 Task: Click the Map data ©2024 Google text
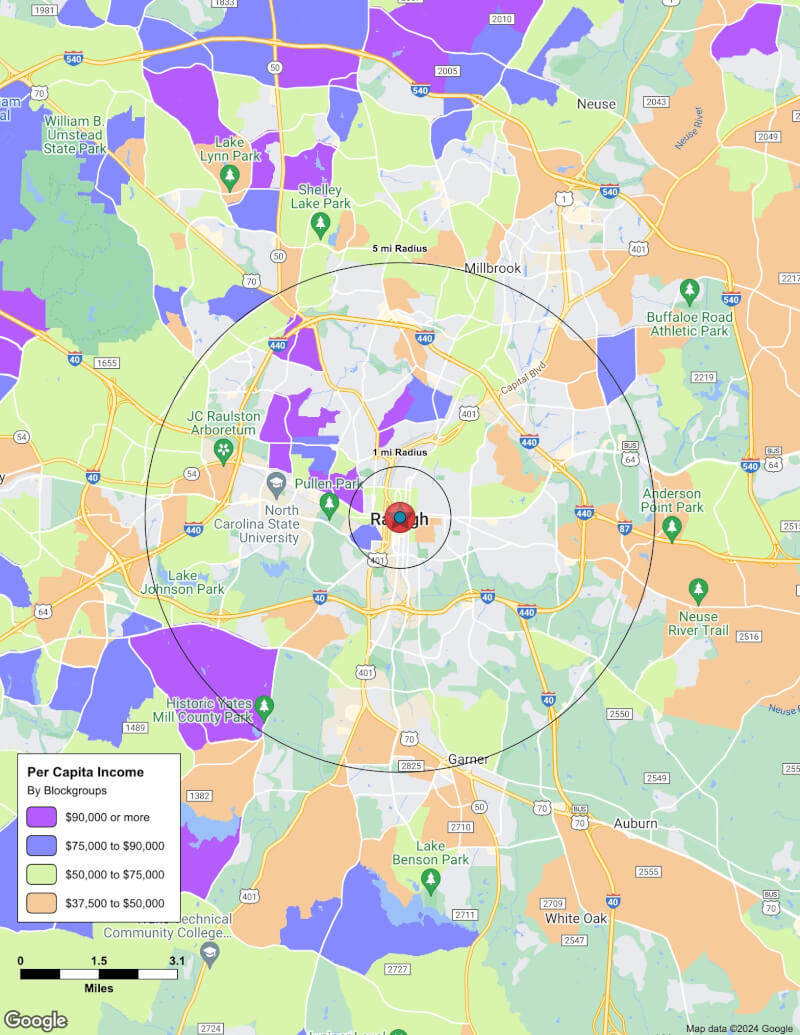point(738,1028)
